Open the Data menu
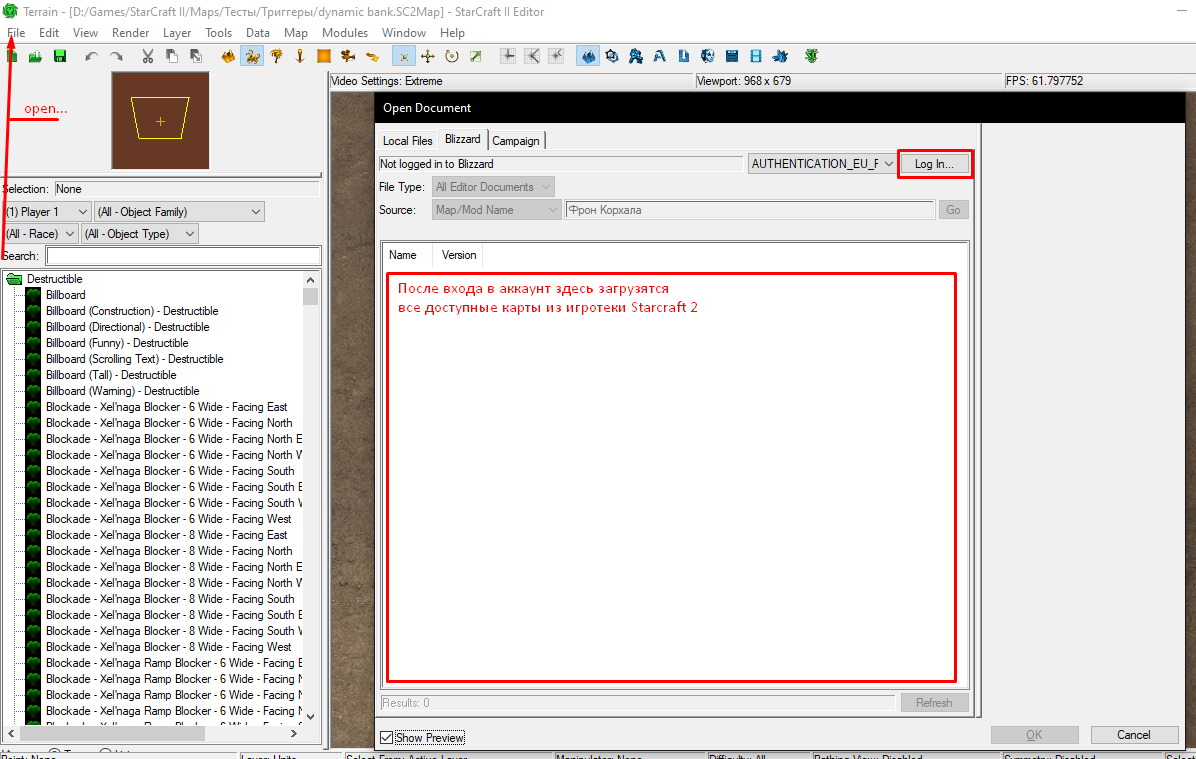The height and width of the screenshot is (759, 1196). (258, 33)
